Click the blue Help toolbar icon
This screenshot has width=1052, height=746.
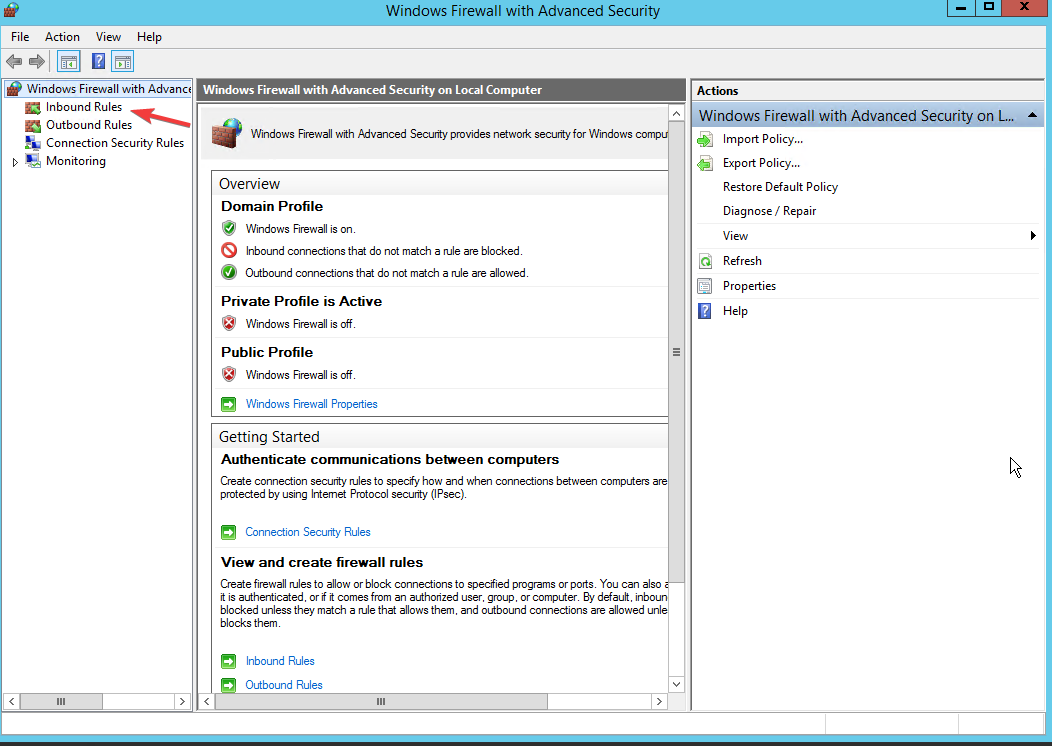[x=98, y=62]
